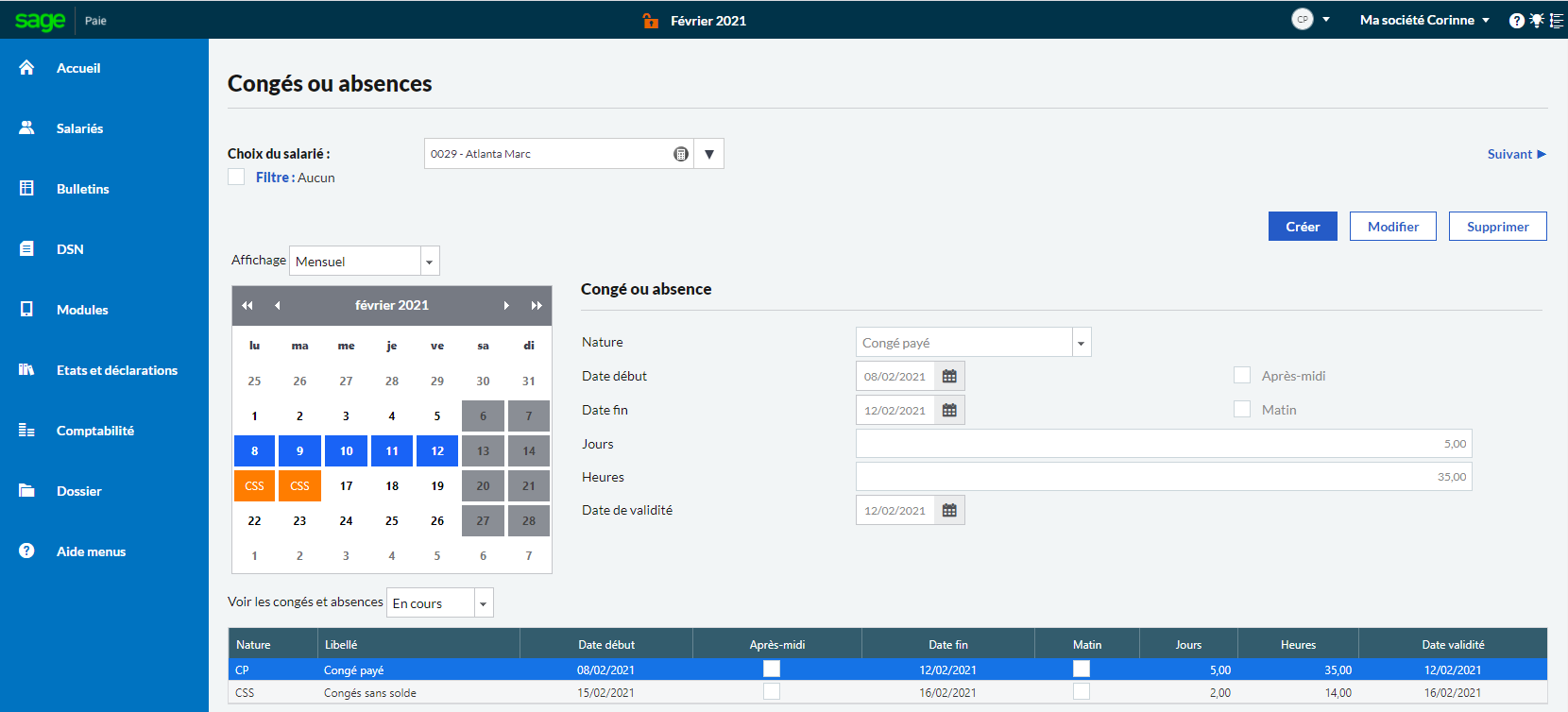Click the Bulletins sidebar icon
The image size is (1568, 712).
[26, 189]
